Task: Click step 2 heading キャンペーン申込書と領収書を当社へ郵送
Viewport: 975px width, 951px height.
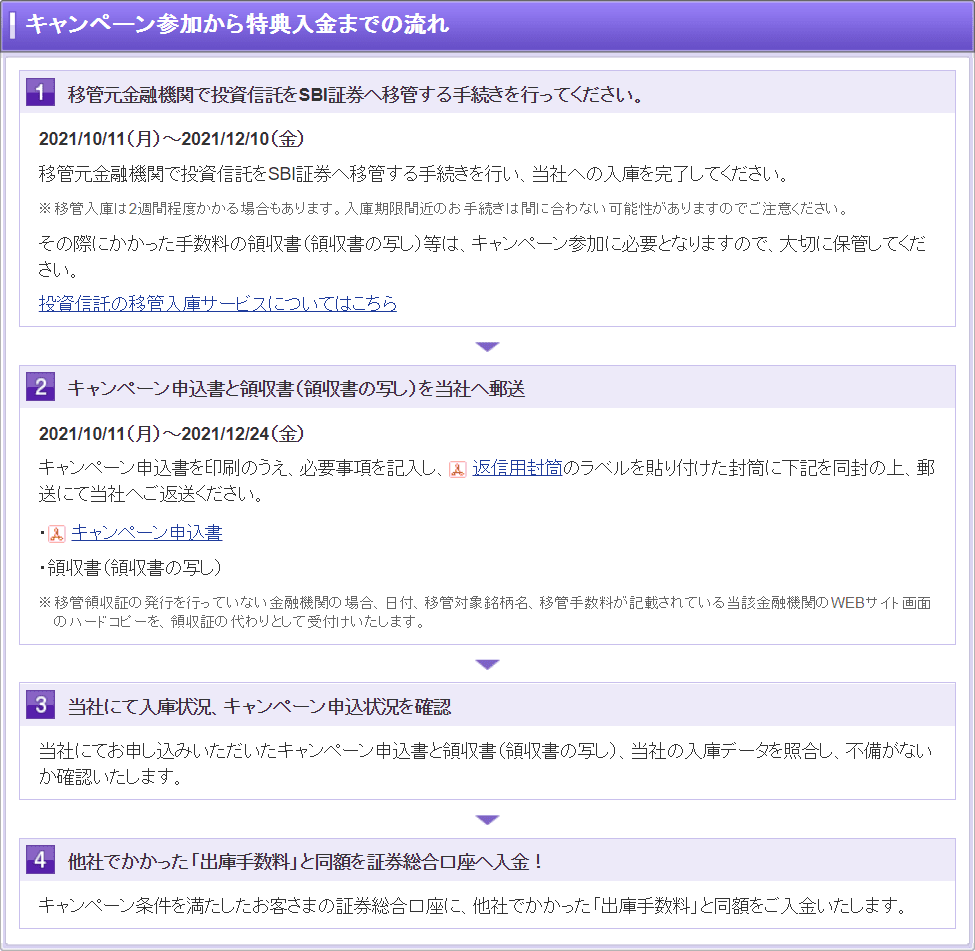Action: (296, 389)
